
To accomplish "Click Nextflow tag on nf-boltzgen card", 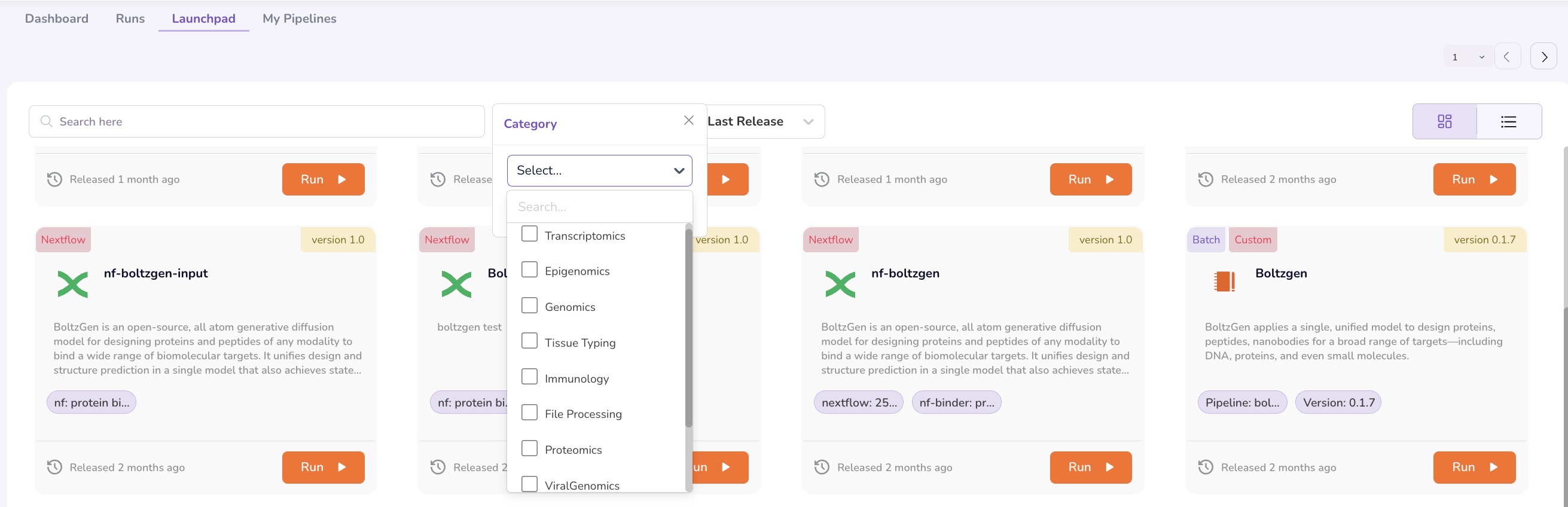I will pos(830,240).
